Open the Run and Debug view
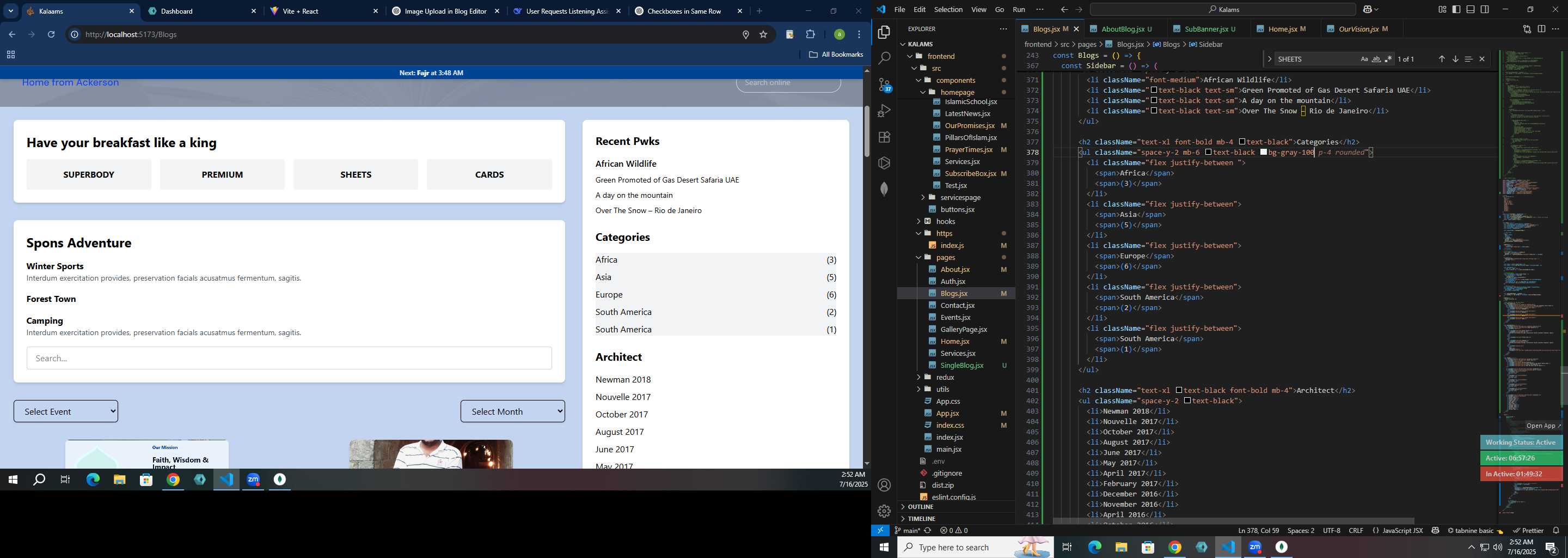The height and width of the screenshot is (558, 1568). coord(884,111)
